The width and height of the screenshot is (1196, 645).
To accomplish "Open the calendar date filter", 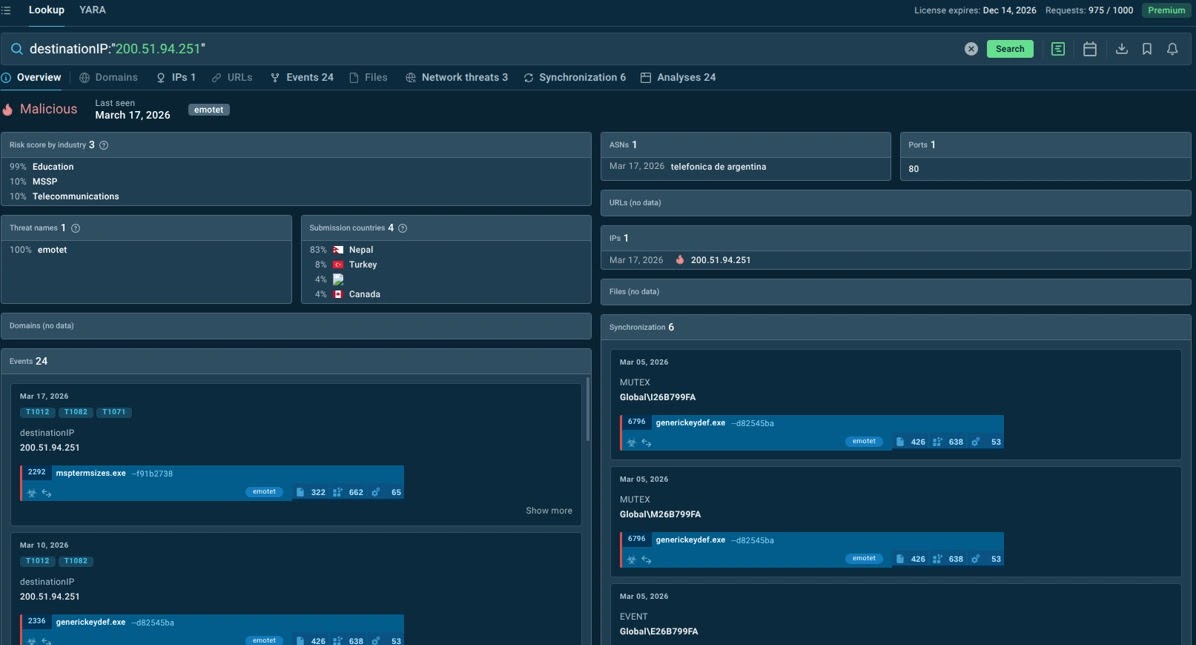I will click(1090, 49).
